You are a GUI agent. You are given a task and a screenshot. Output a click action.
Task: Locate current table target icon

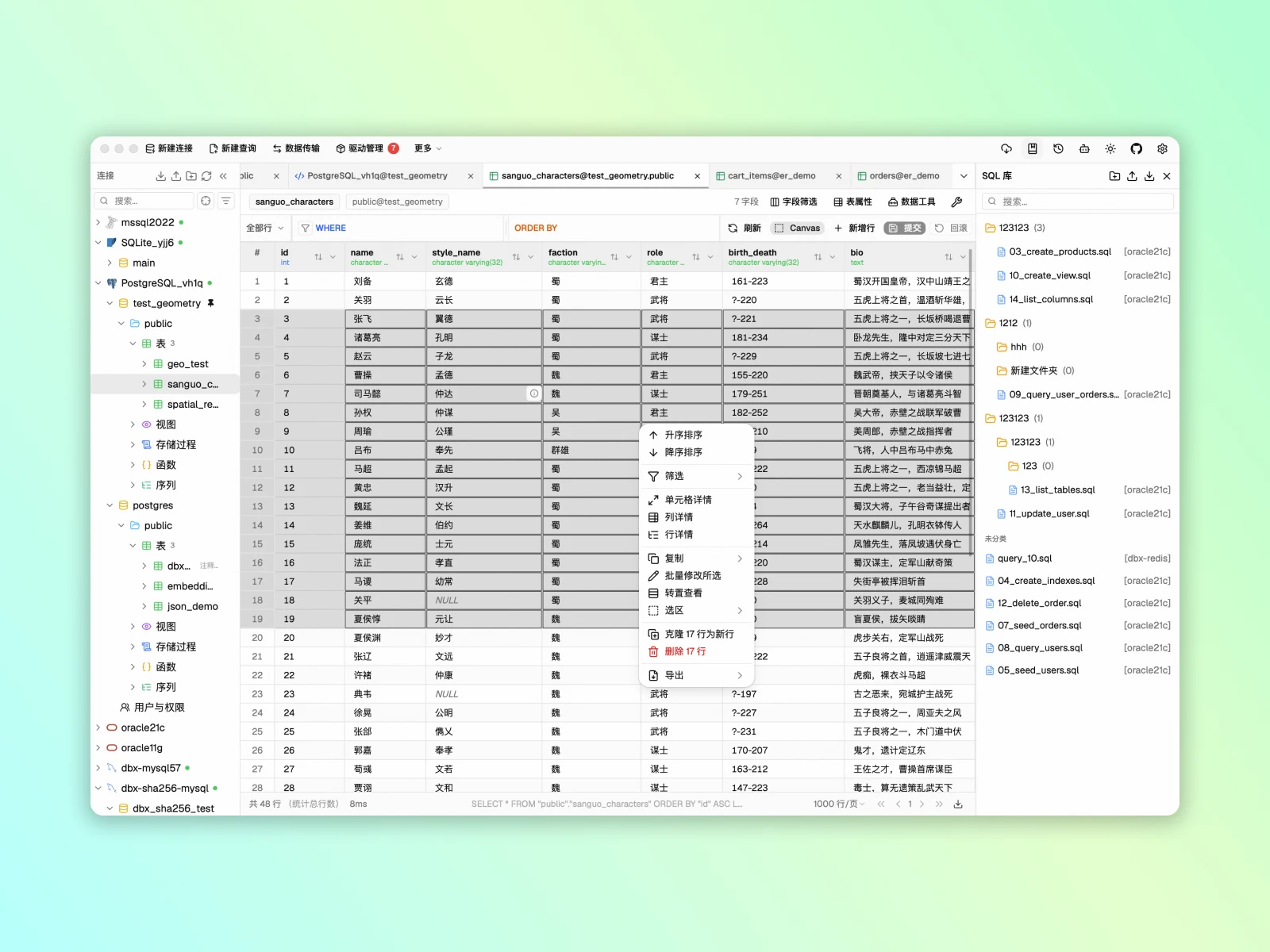tap(206, 201)
